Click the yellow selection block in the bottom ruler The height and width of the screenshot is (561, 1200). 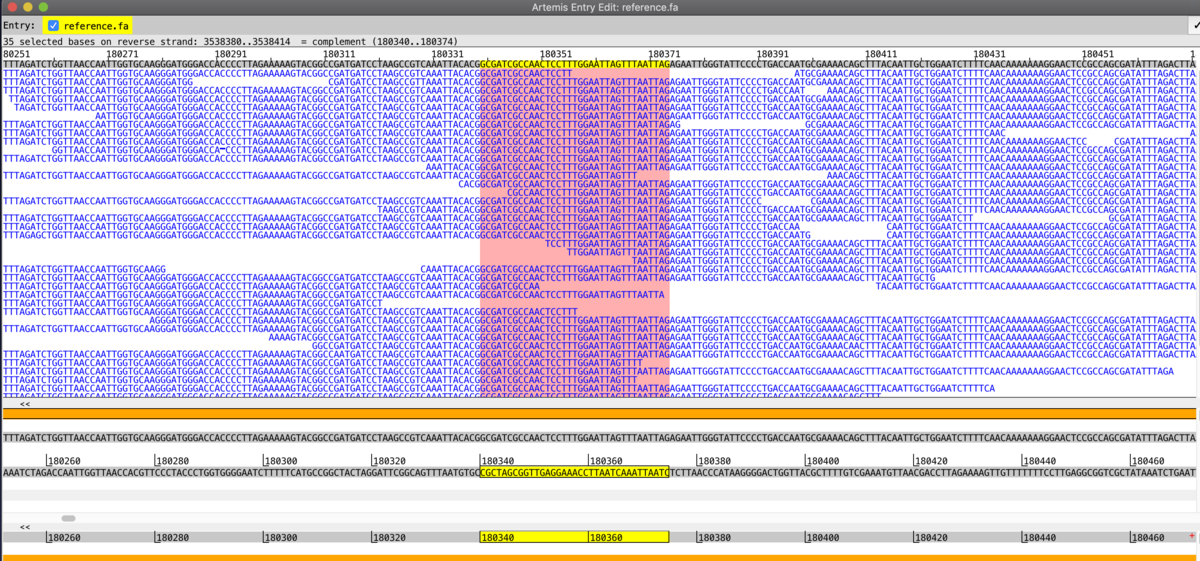coord(574,537)
